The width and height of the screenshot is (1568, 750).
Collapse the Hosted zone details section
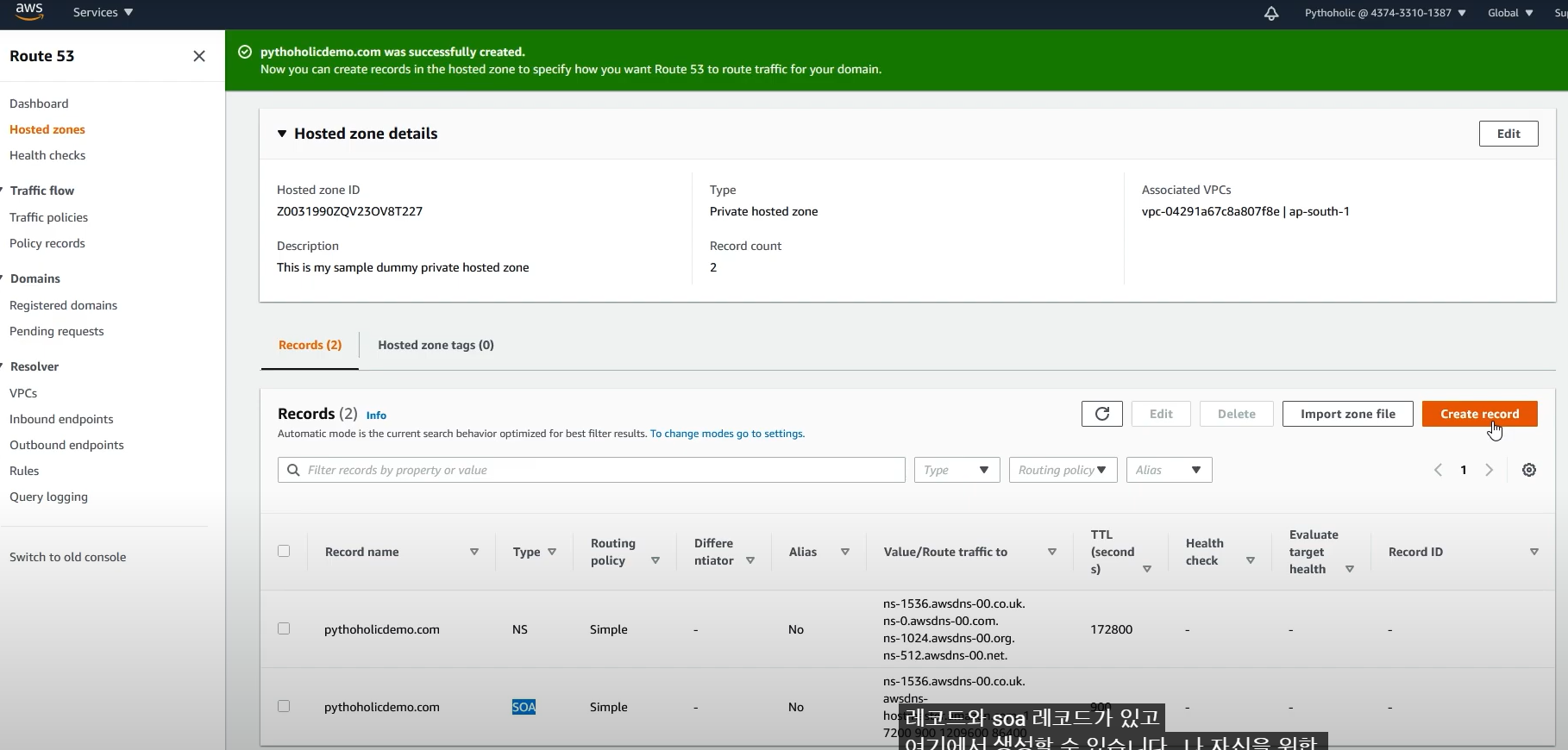[281, 134]
